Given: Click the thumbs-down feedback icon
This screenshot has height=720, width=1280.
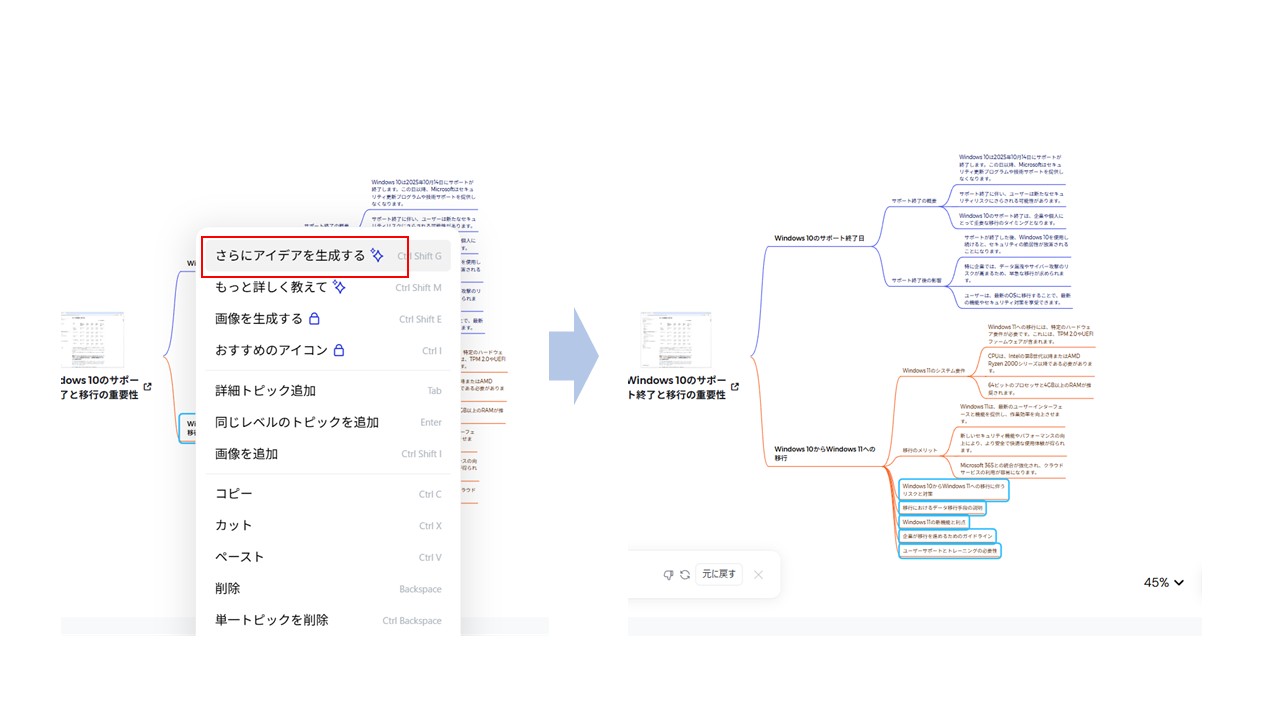Looking at the screenshot, I should [668, 574].
